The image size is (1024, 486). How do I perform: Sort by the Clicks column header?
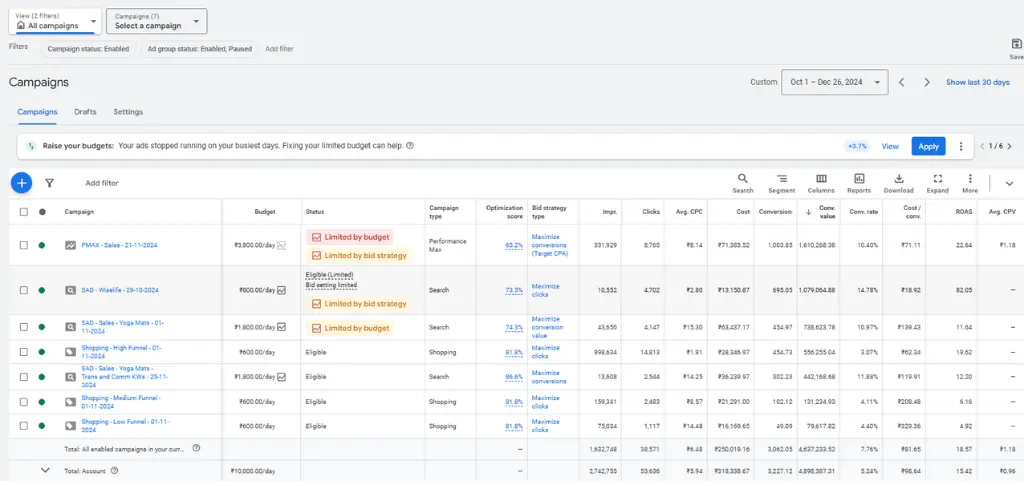click(x=651, y=212)
